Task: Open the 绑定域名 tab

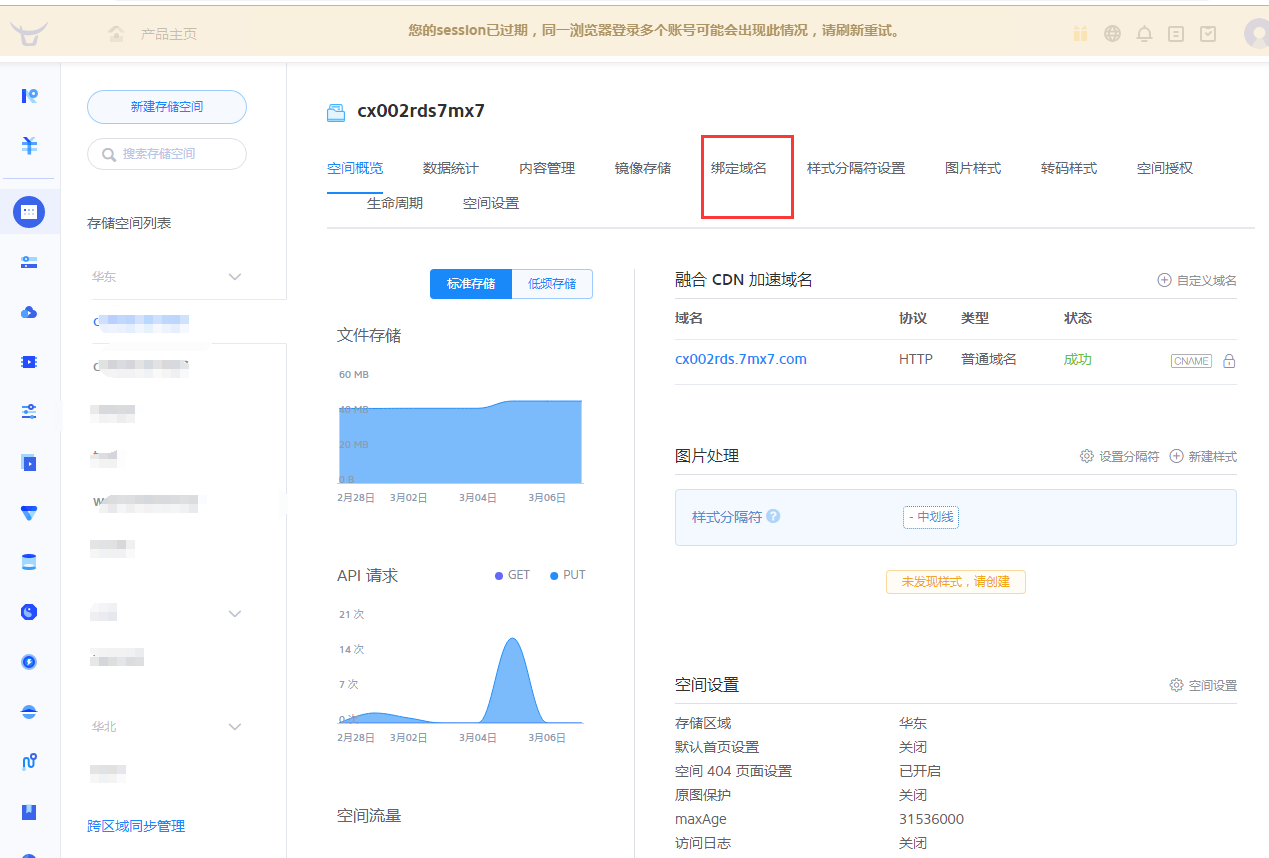Action: [739, 168]
